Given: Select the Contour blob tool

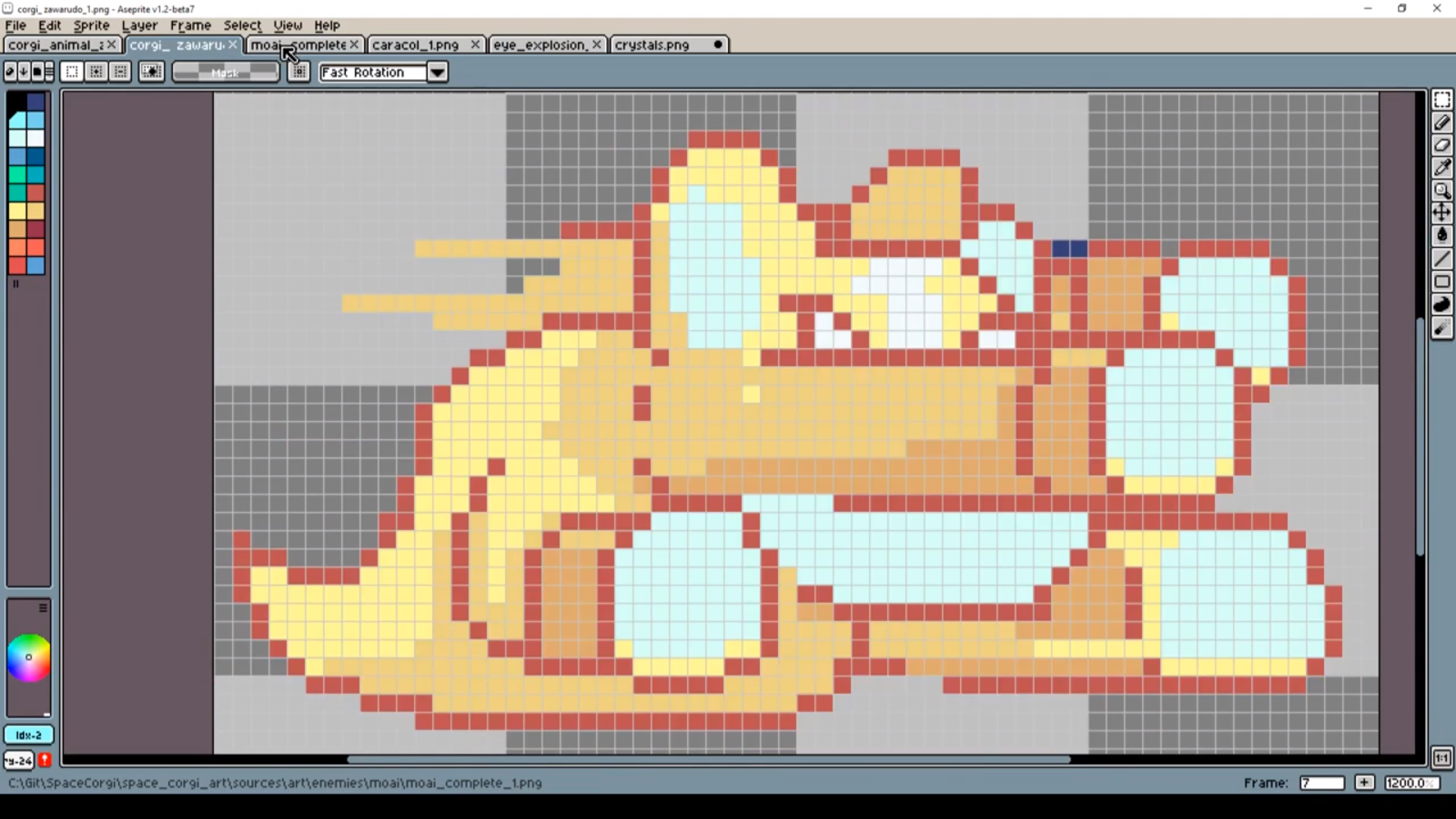Looking at the screenshot, I should click(x=1442, y=304).
